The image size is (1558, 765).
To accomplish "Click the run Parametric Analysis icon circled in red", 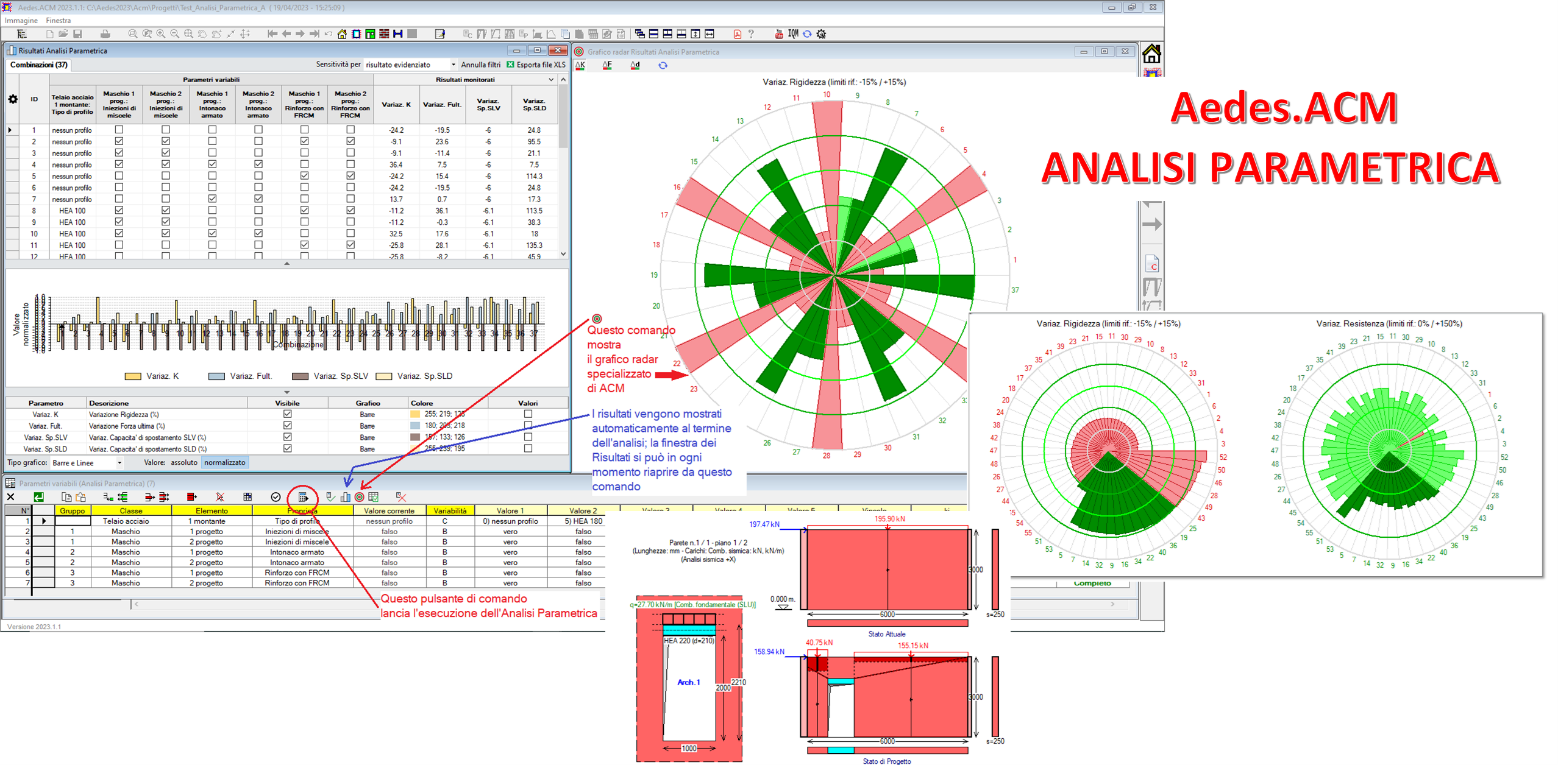I will 303,497.
